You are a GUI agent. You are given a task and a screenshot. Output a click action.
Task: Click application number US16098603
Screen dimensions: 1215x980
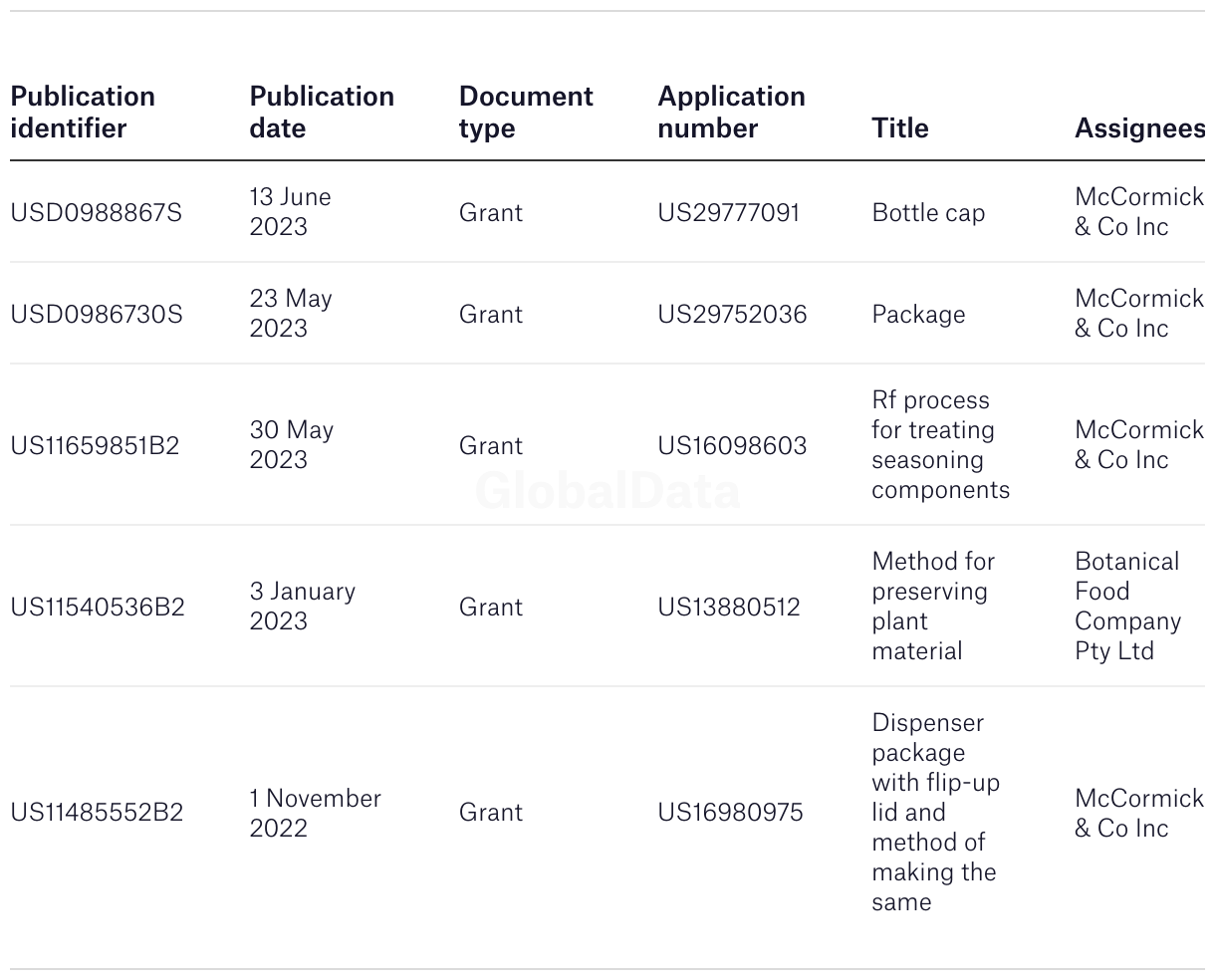click(732, 446)
